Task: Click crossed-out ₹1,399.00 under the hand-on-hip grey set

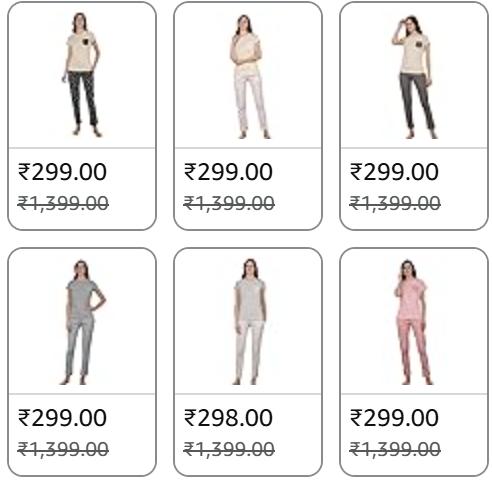Action: pos(63,449)
